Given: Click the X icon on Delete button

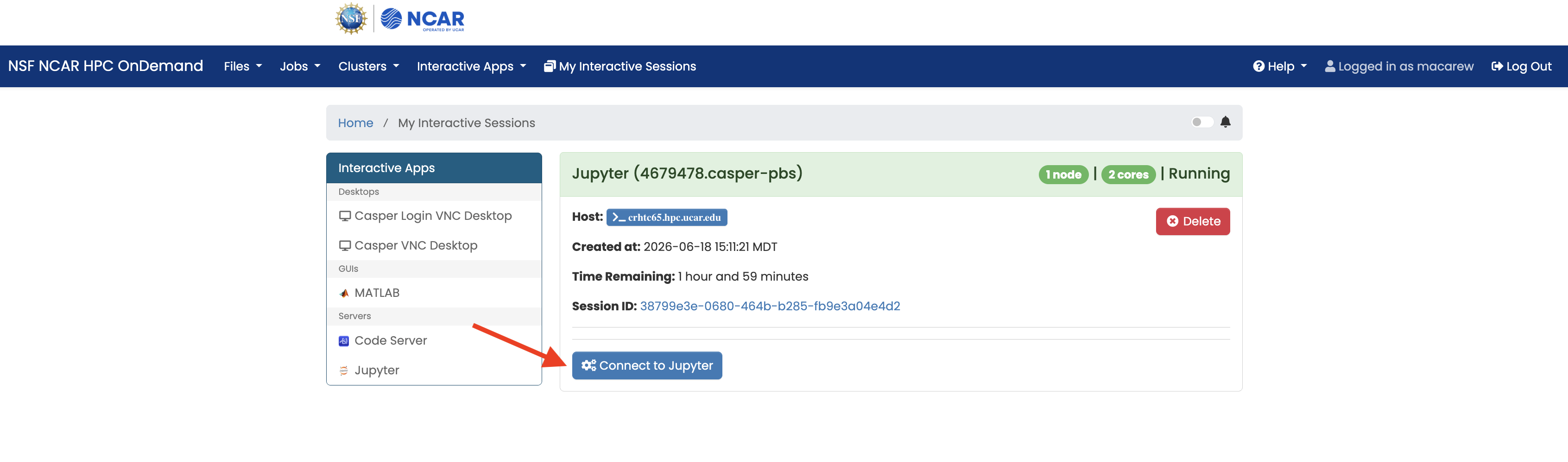Looking at the screenshot, I should tap(1172, 221).
